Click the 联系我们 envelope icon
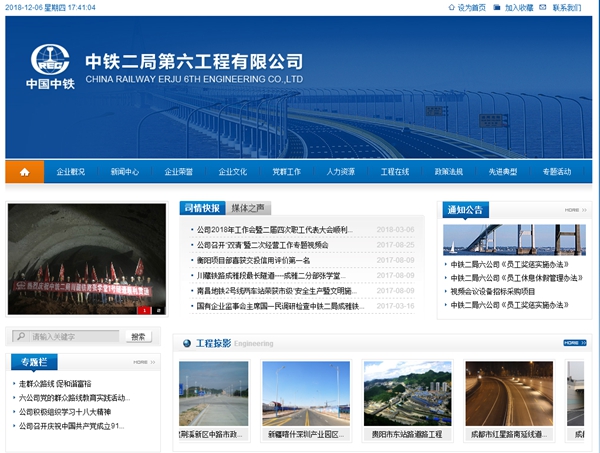600x453 pixels. click(x=543, y=8)
